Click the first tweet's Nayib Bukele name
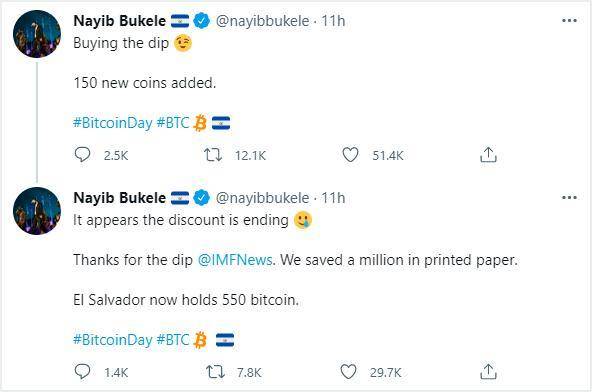Viewport: 592px width, 392px height. pyautogui.click(x=119, y=21)
